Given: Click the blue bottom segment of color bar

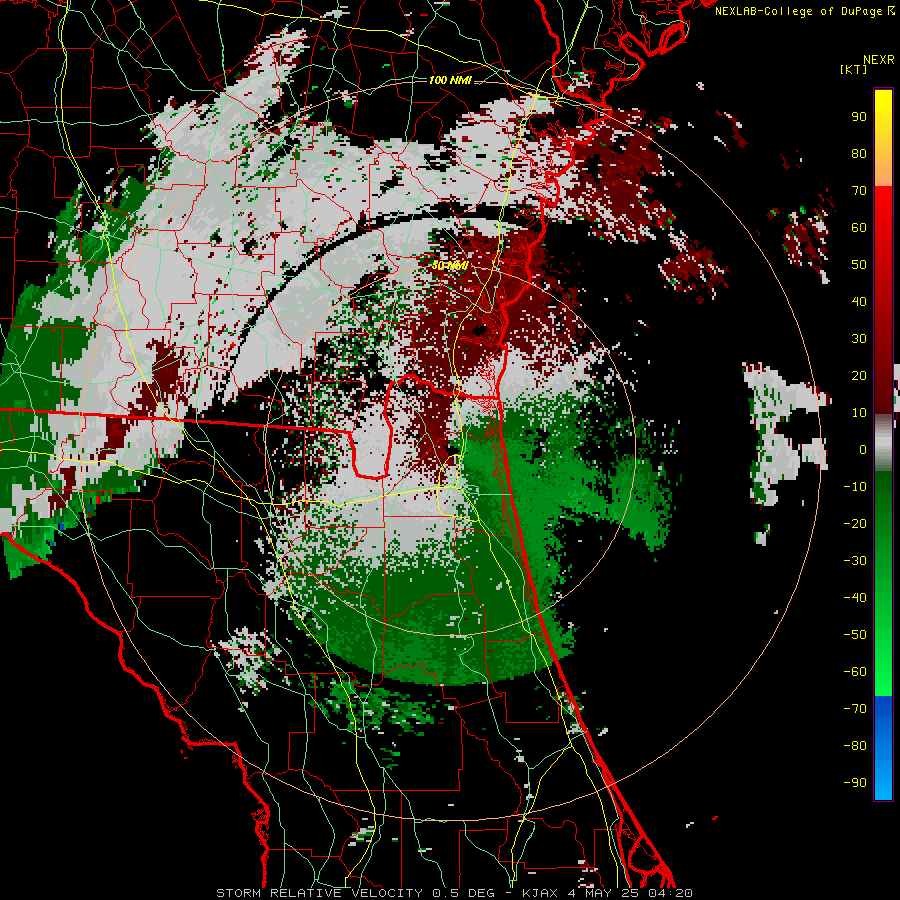Looking at the screenshot, I should pos(883,748).
